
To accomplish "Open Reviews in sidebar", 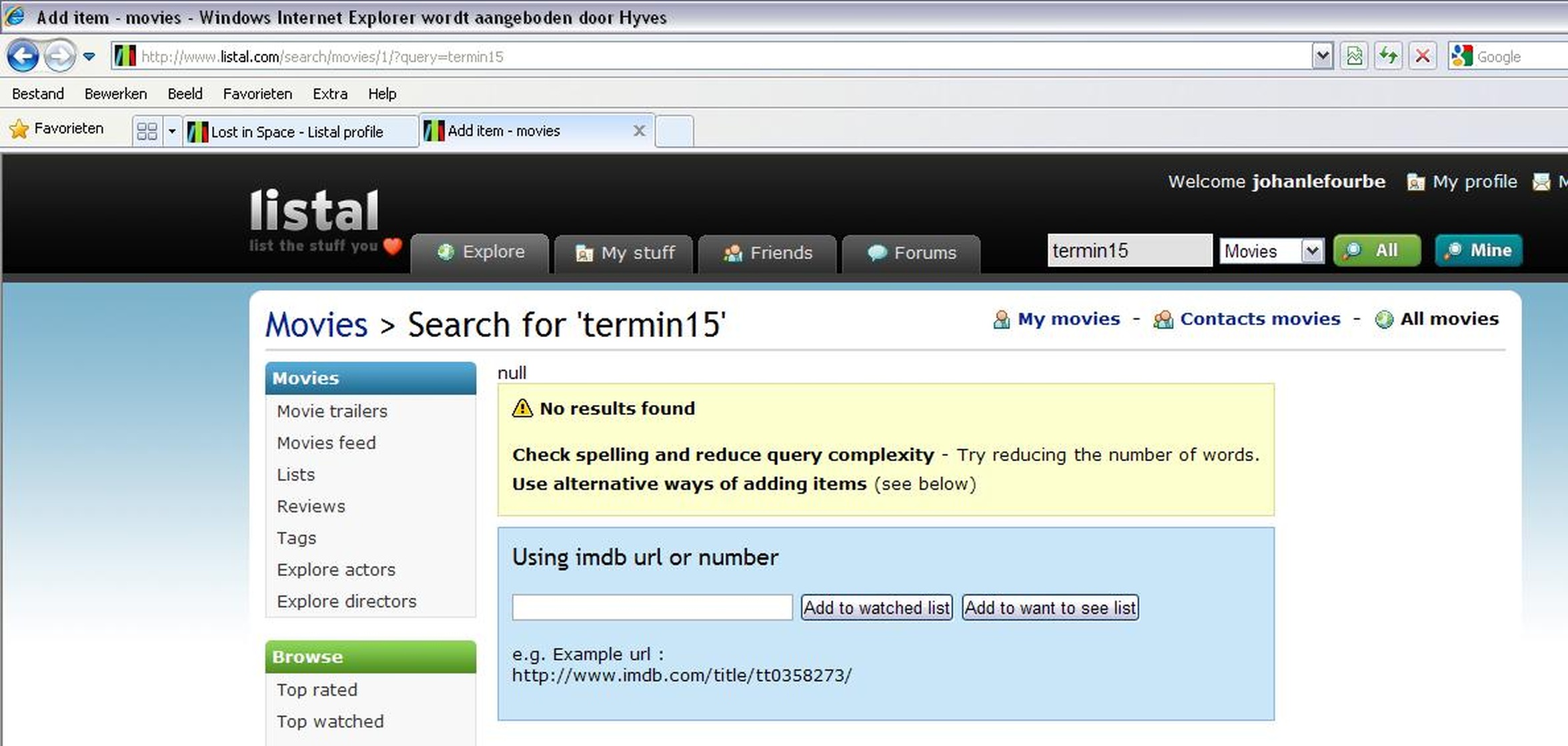I will pos(311,506).
